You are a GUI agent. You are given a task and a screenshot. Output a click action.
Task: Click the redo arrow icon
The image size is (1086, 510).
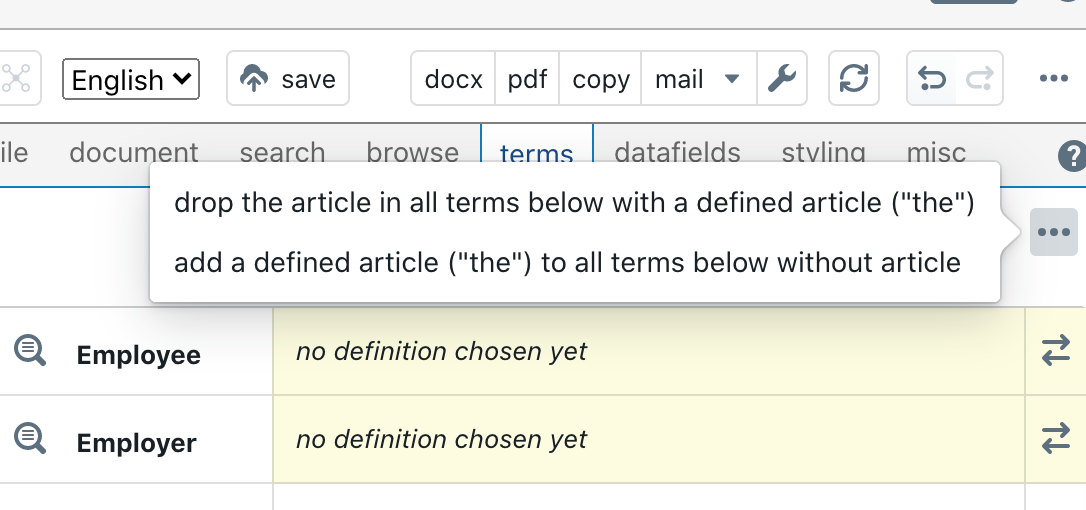[979, 78]
